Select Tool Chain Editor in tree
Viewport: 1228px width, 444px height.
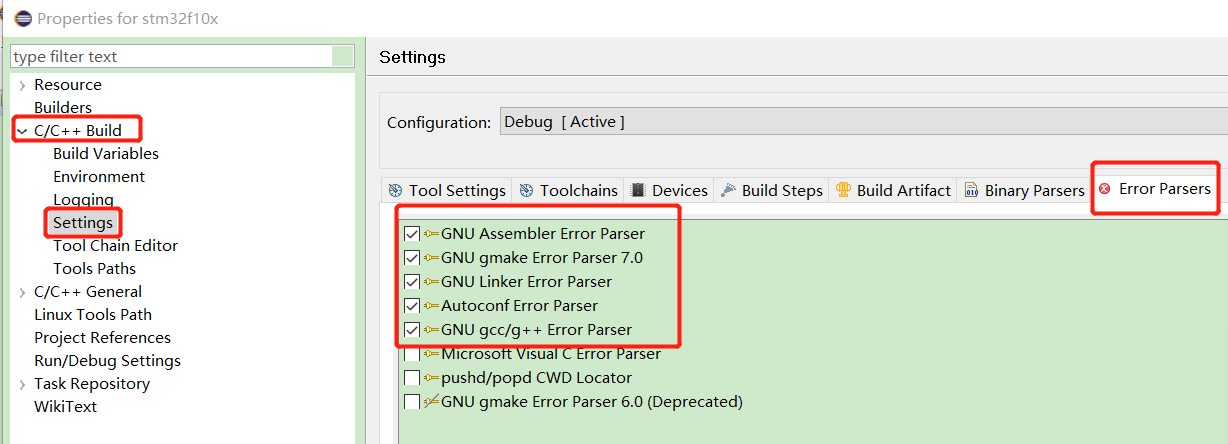115,246
